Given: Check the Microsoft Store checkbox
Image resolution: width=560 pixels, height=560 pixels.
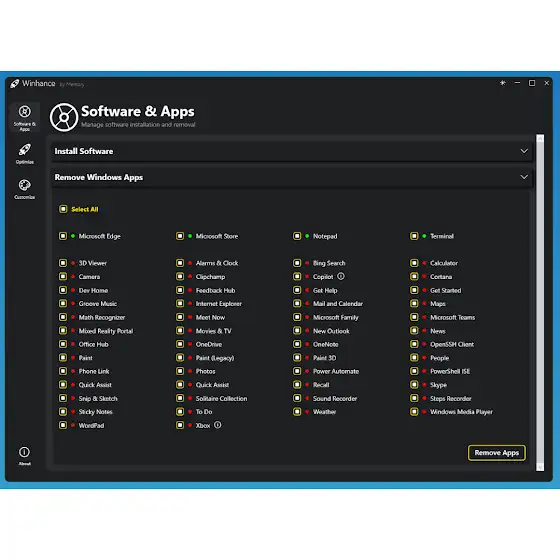Looking at the screenshot, I should (180, 236).
